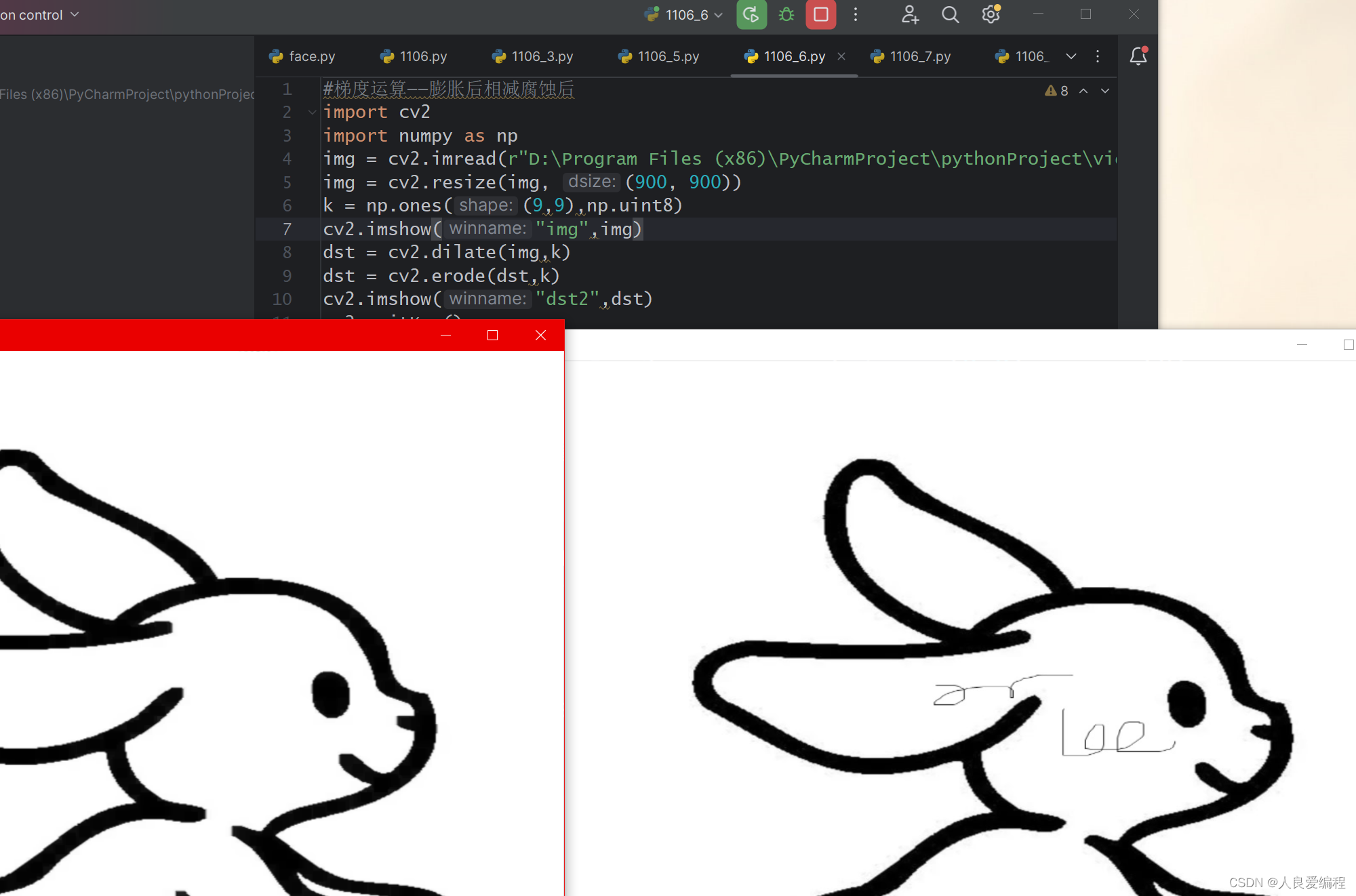
Task: Click the 8 warnings indicator
Action: pyautogui.click(x=1057, y=91)
